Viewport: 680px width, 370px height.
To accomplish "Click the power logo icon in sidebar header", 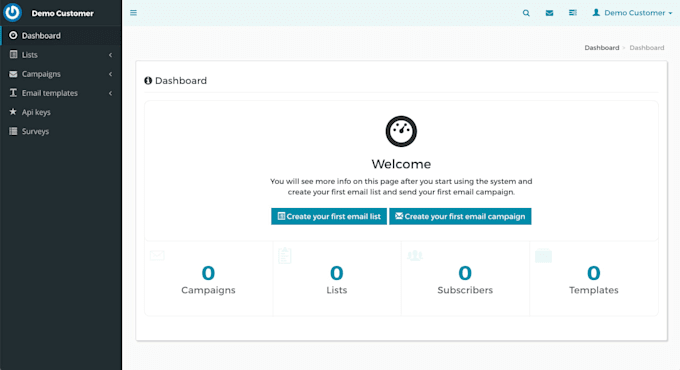I will [x=12, y=13].
